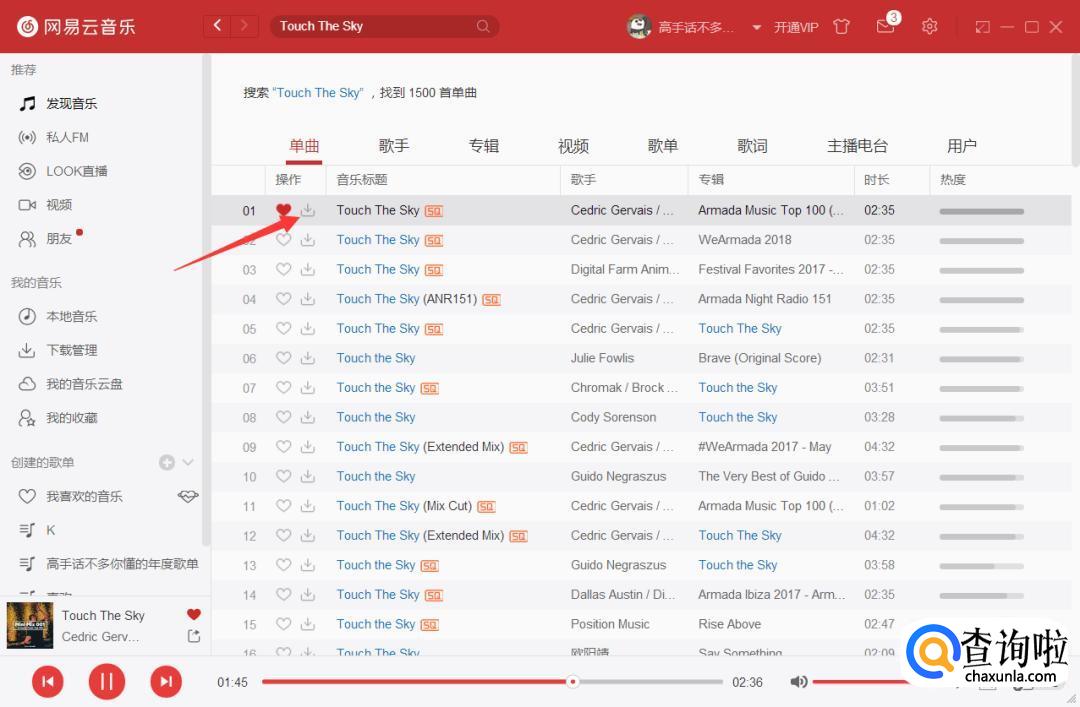Click the user avatar picture
Viewport: 1080px width, 707px height.
coord(639,26)
